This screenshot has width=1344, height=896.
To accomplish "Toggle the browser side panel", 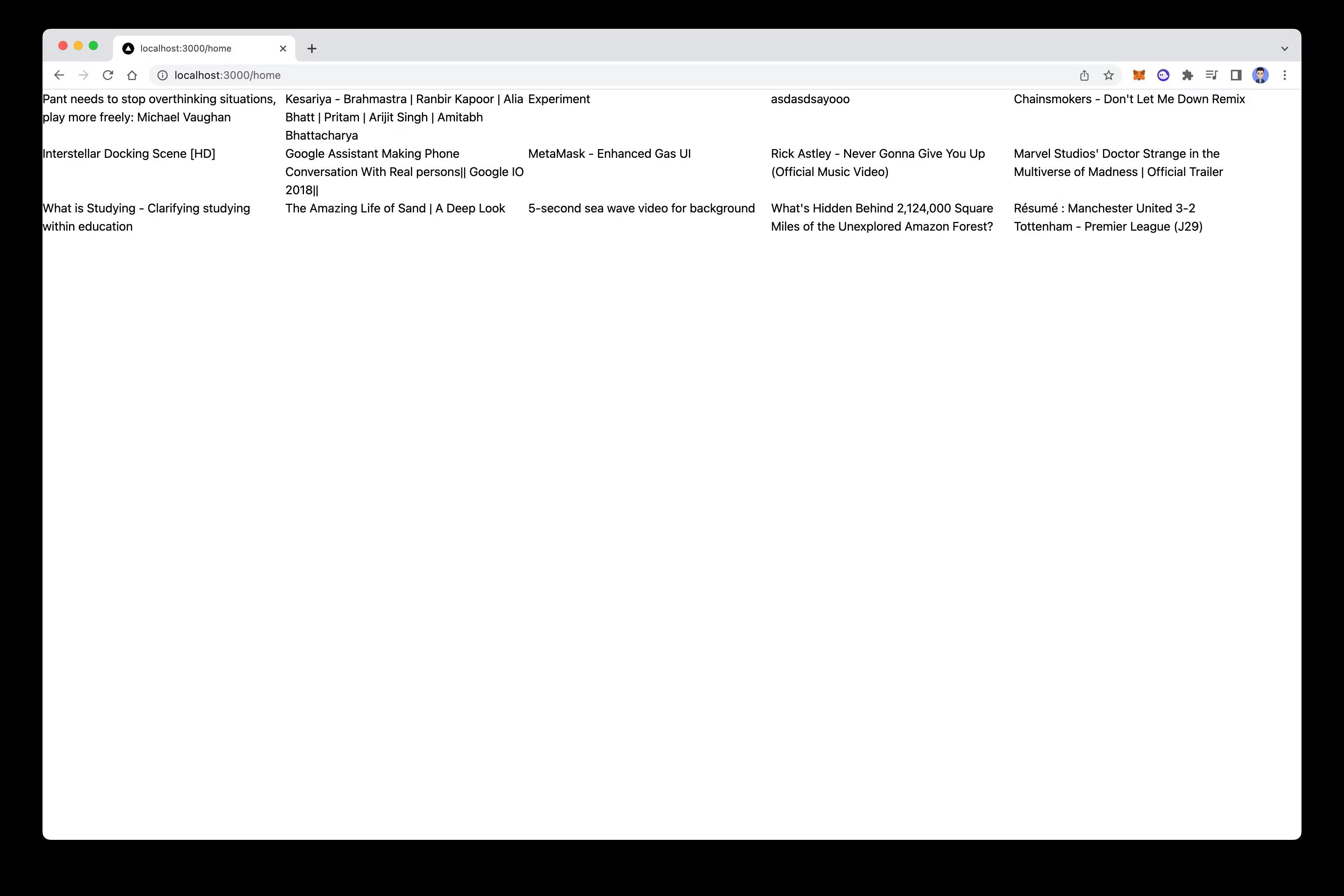I will pos(1236,75).
